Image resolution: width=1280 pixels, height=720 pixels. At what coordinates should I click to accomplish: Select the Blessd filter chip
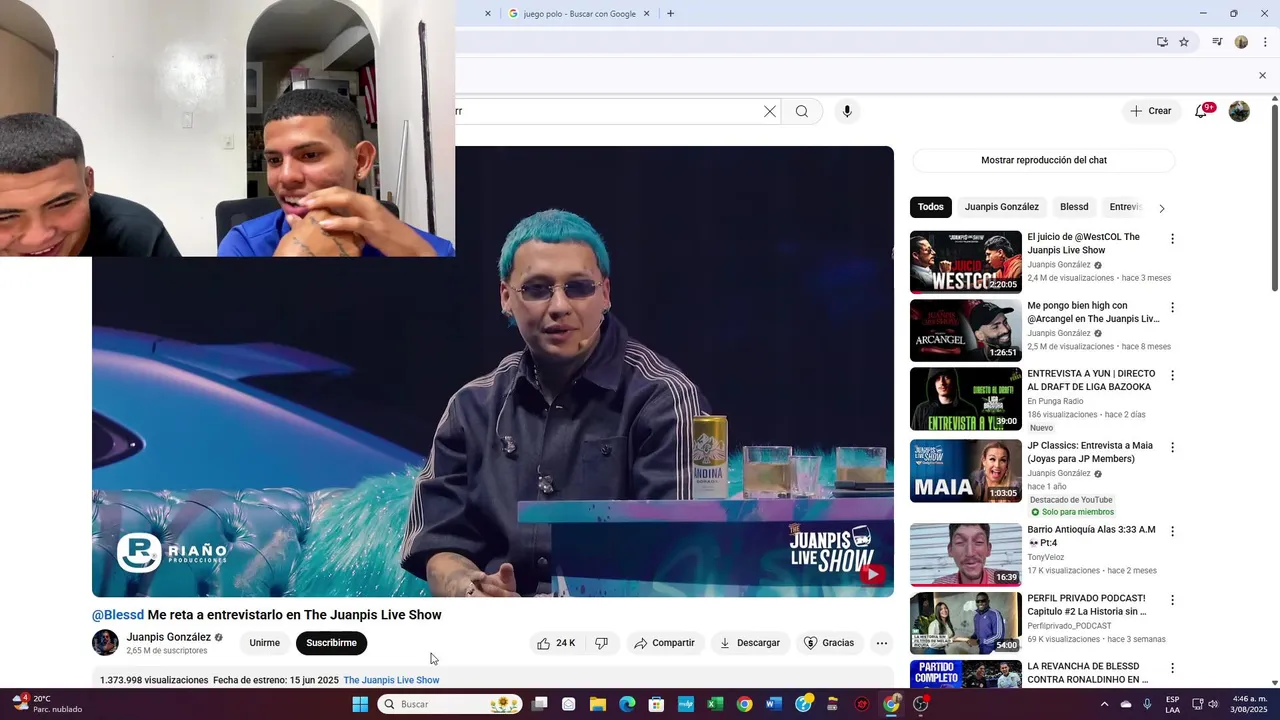coord(1074,207)
